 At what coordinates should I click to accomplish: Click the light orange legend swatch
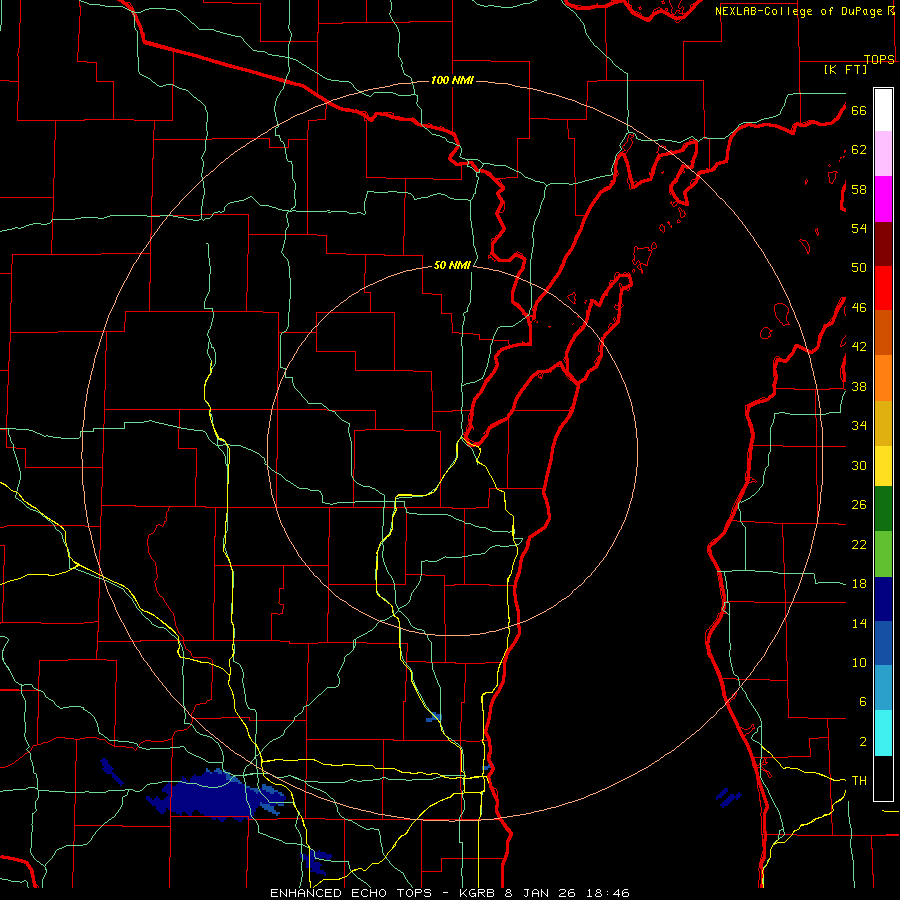click(x=883, y=378)
